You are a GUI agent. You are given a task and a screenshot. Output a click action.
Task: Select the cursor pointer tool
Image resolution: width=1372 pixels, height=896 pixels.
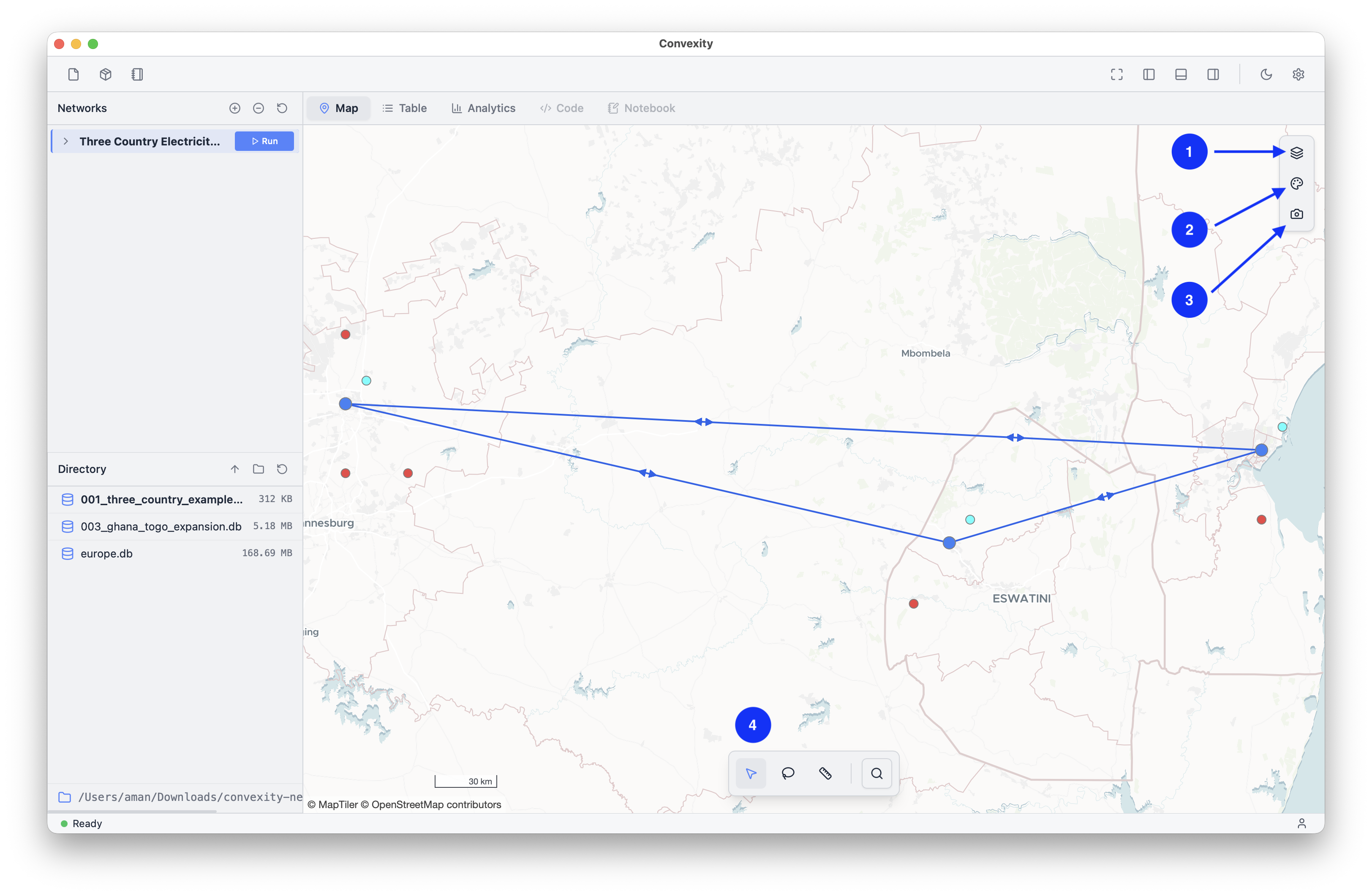[x=751, y=773]
